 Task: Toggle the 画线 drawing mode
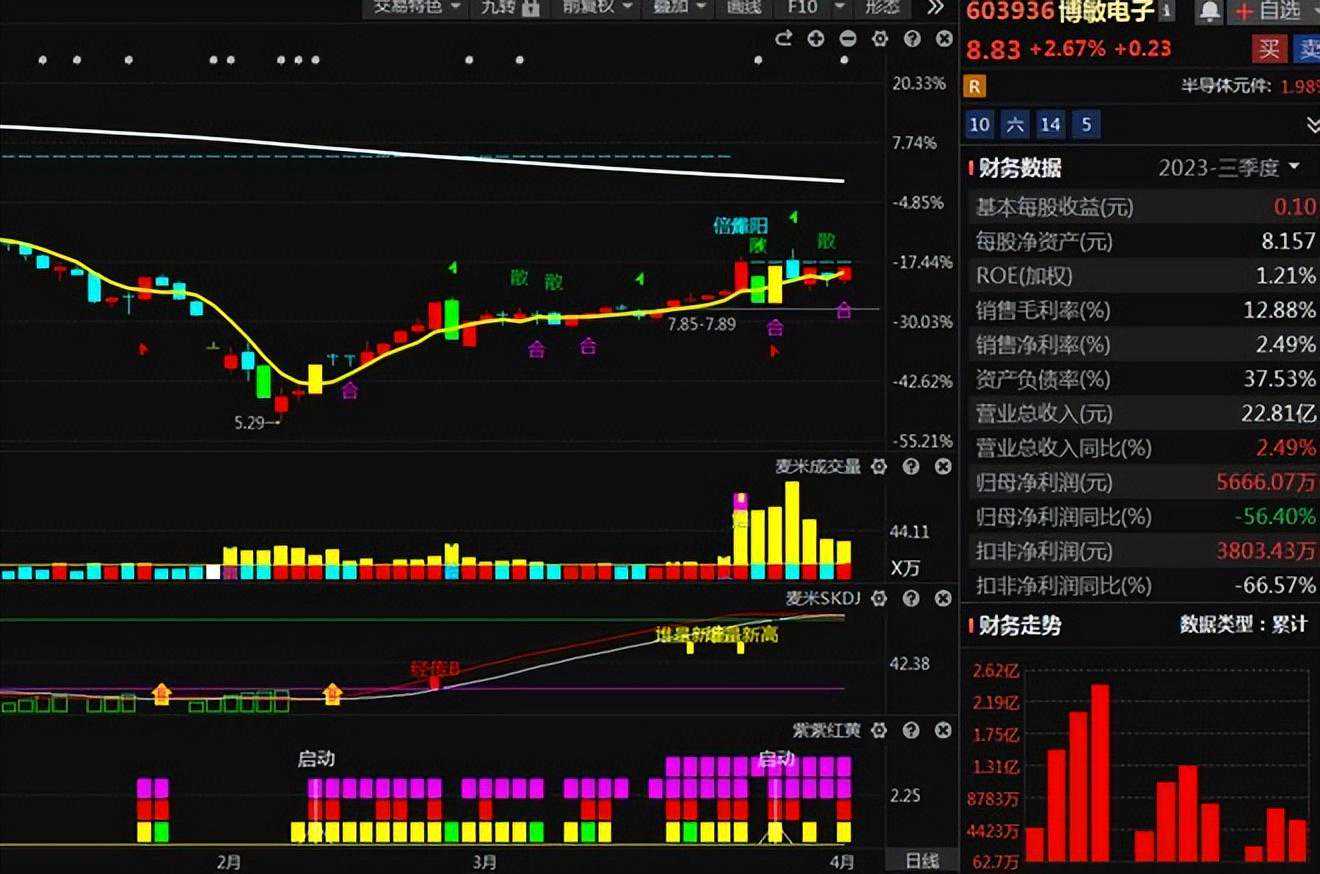click(x=744, y=7)
